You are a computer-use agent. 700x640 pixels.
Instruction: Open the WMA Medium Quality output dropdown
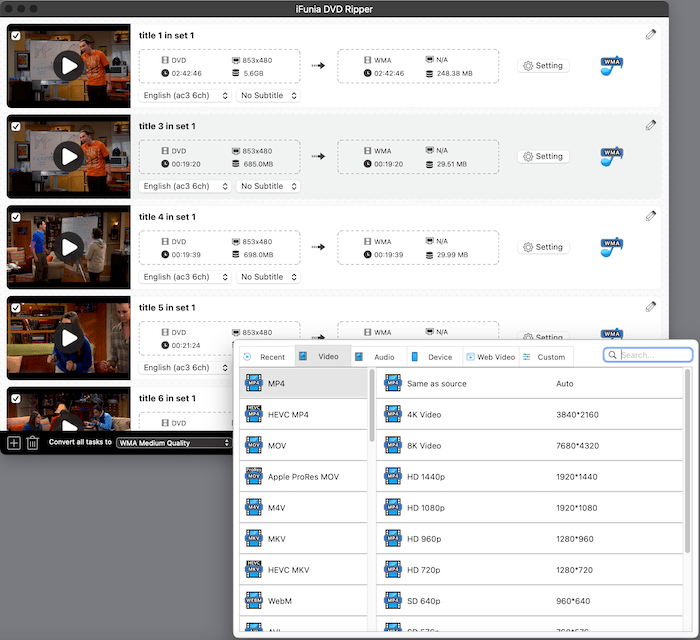(173, 443)
